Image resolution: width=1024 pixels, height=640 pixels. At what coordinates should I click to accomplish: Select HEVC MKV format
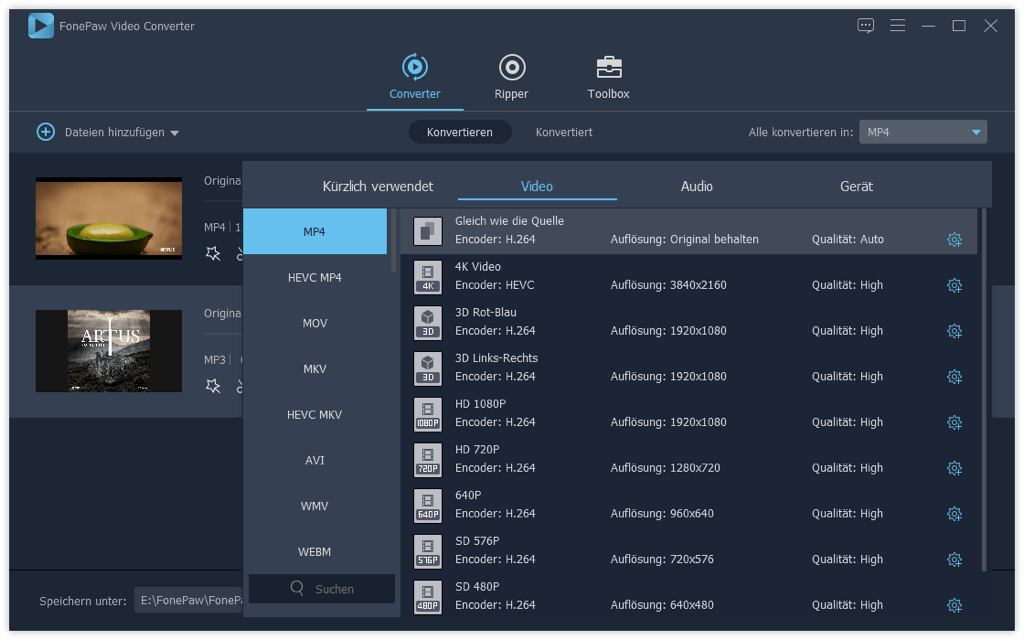pyautogui.click(x=315, y=415)
